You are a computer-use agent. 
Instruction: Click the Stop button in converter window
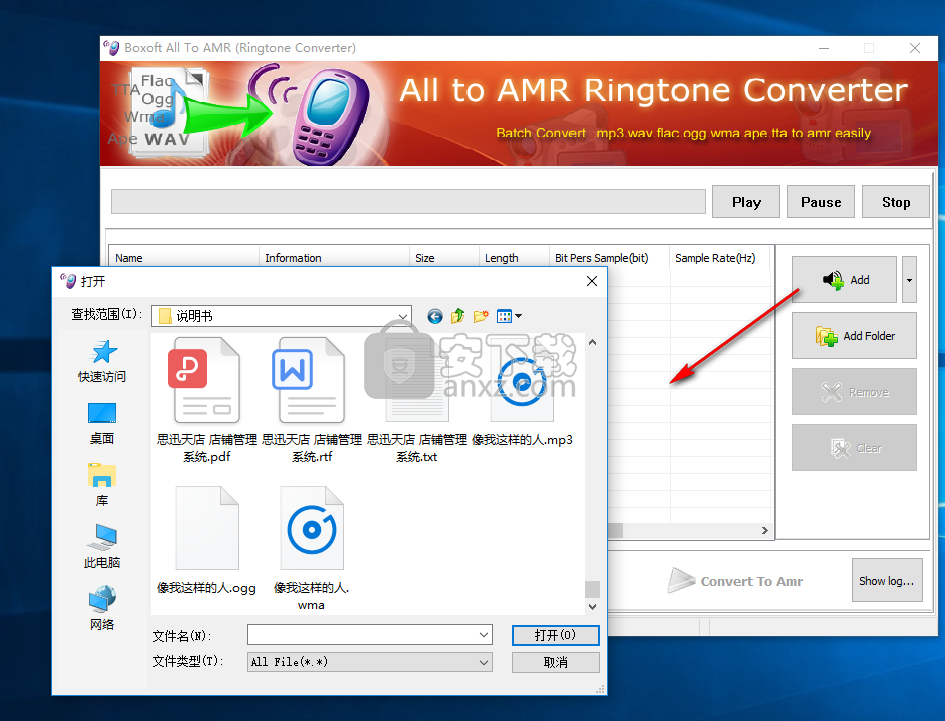tap(896, 202)
